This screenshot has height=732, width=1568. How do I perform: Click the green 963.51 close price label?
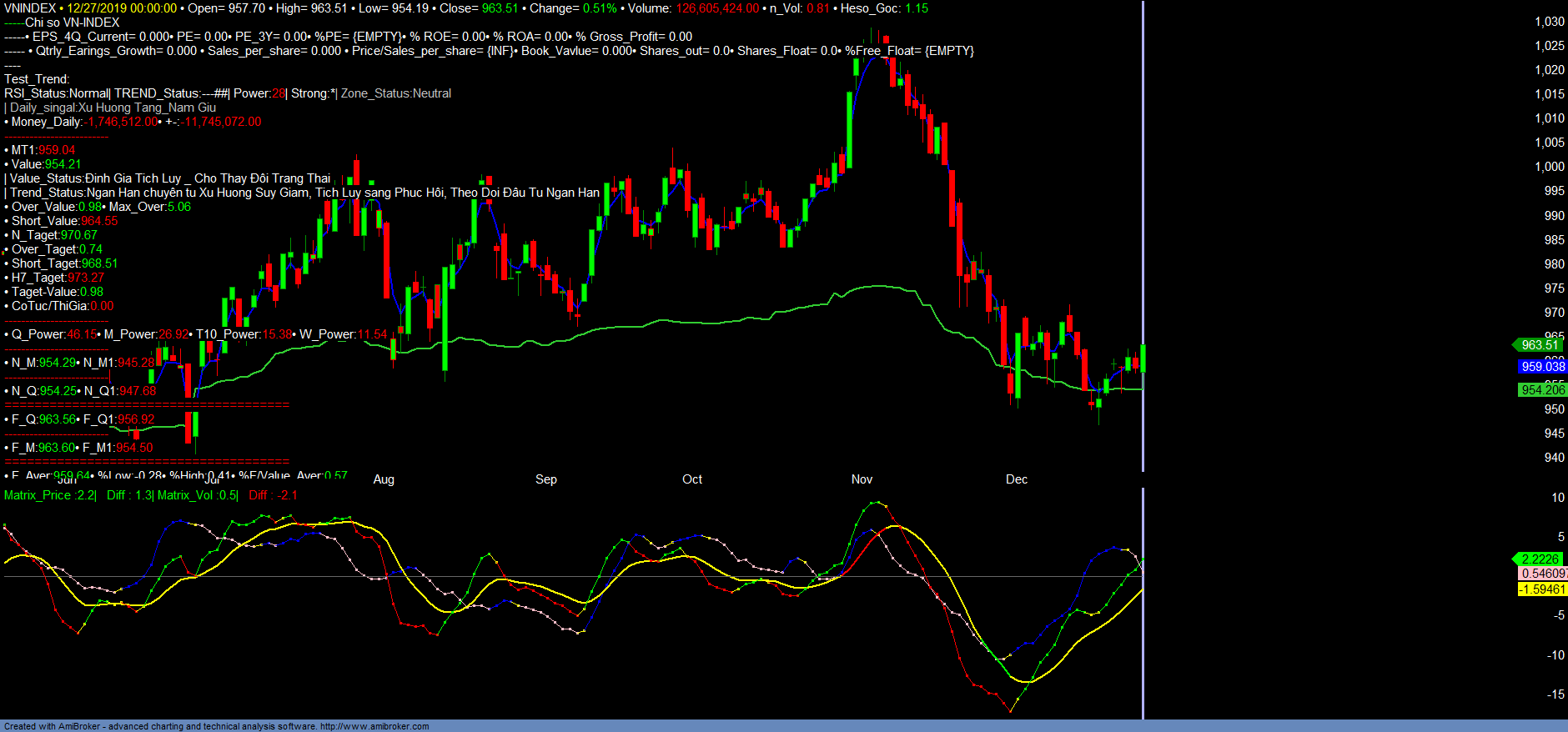pyautogui.click(x=1539, y=345)
